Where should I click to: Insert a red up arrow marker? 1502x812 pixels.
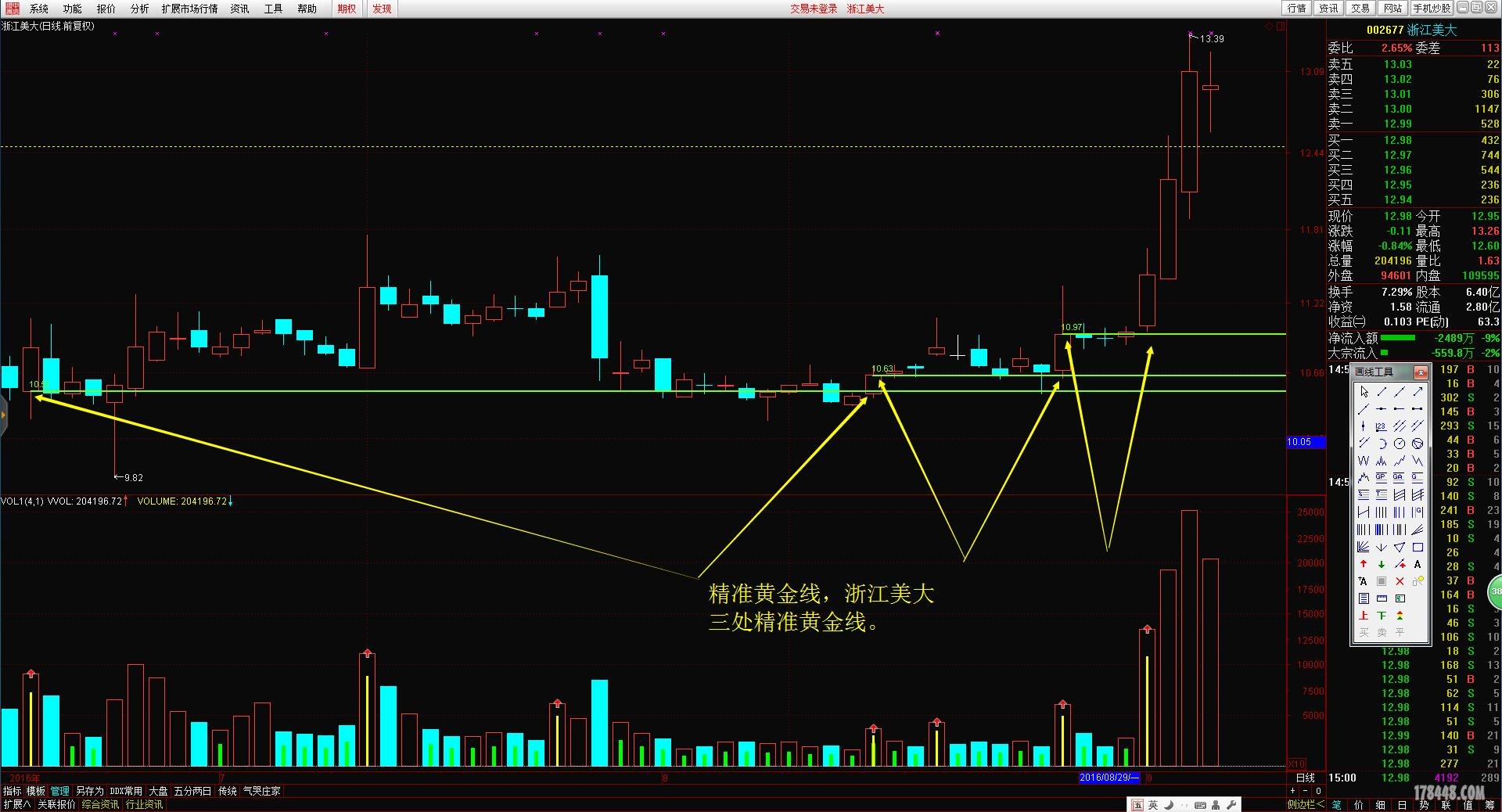tap(1364, 564)
